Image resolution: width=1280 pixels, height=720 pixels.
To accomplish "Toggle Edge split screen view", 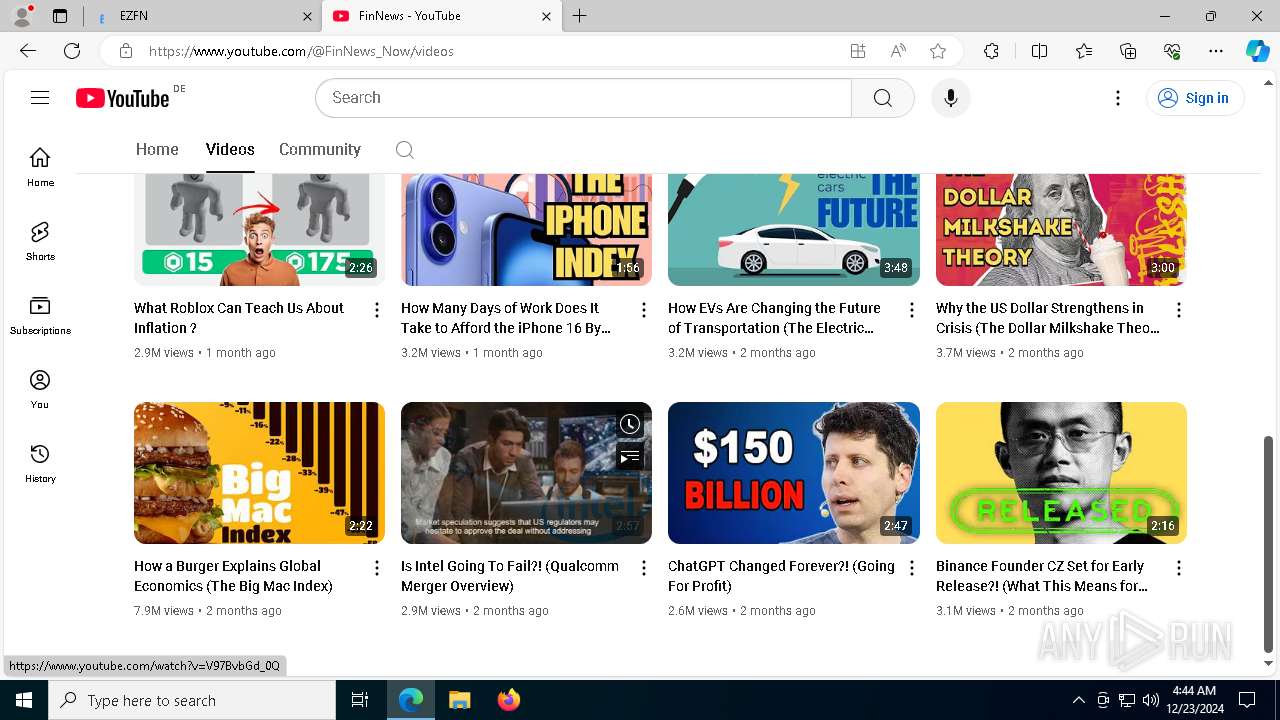I will (x=1039, y=51).
